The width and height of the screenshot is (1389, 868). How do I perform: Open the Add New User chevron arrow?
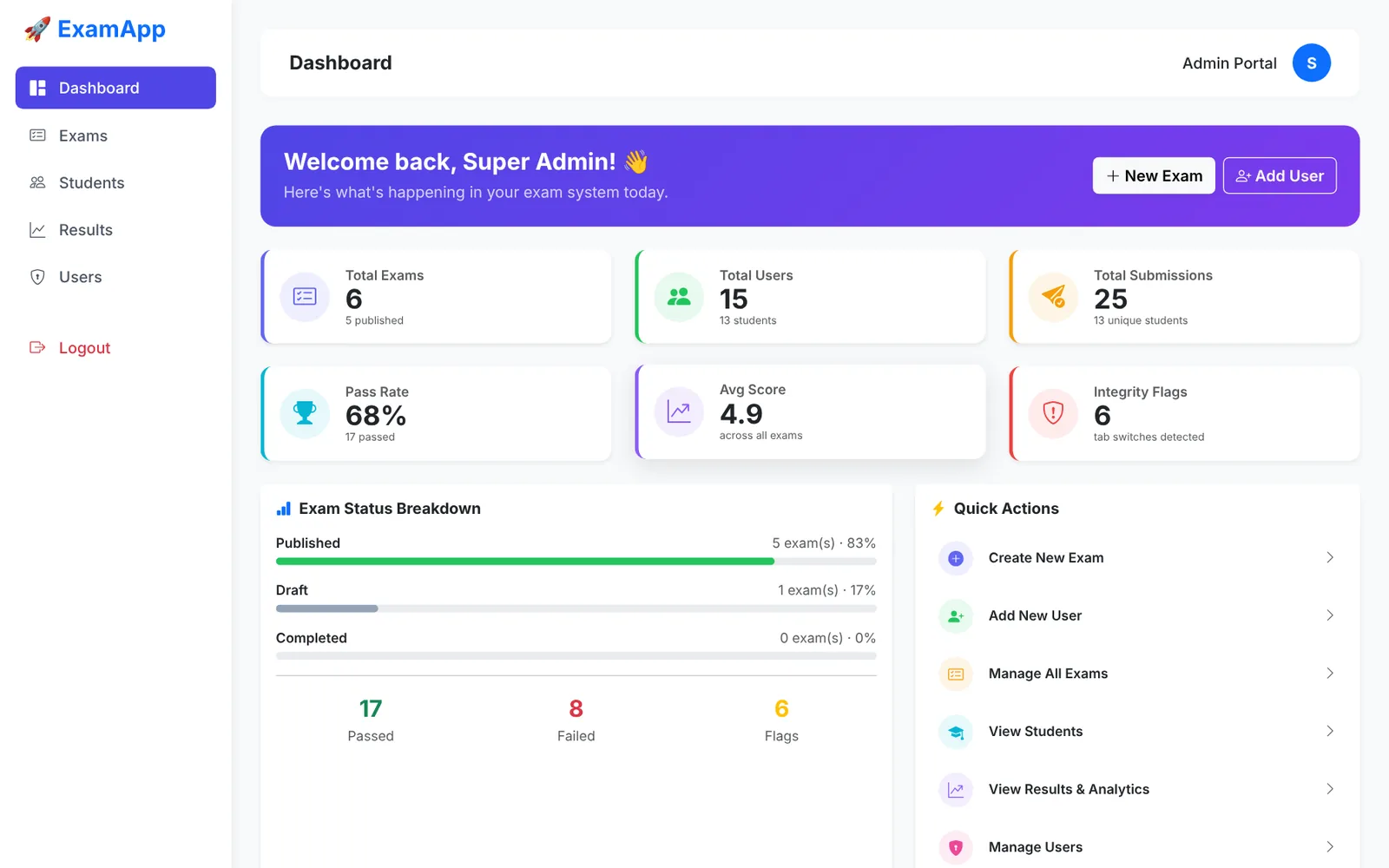click(1329, 615)
